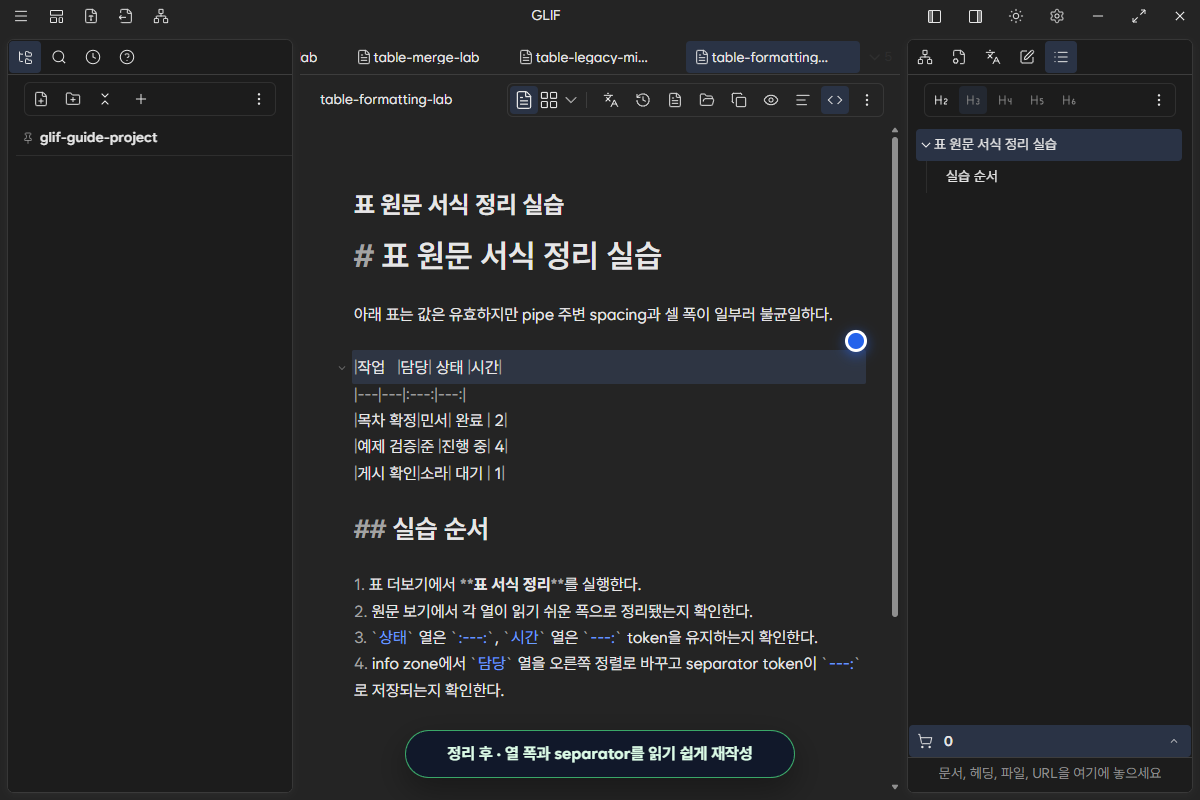Switch to the table-legacy-mi... tab
The width and height of the screenshot is (1200, 800).
pyautogui.click(x=586, y=57)
